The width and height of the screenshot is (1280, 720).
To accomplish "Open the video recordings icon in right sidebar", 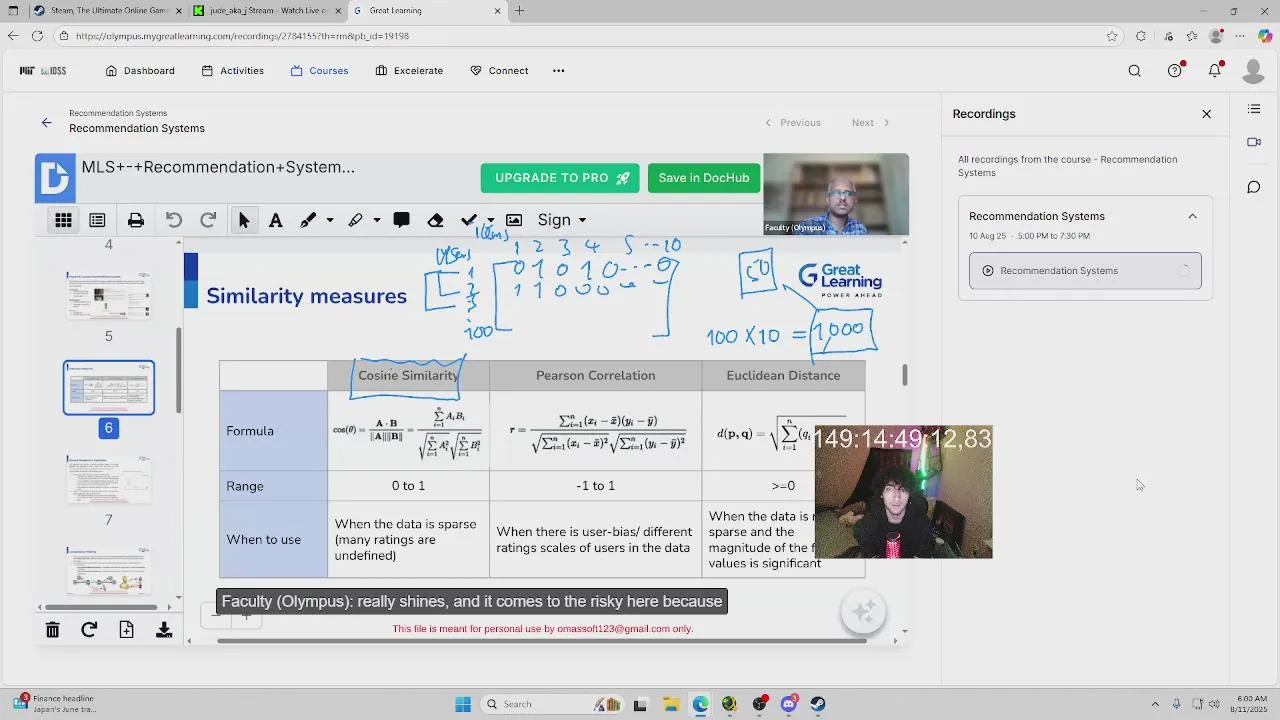I will (1254, 142).
